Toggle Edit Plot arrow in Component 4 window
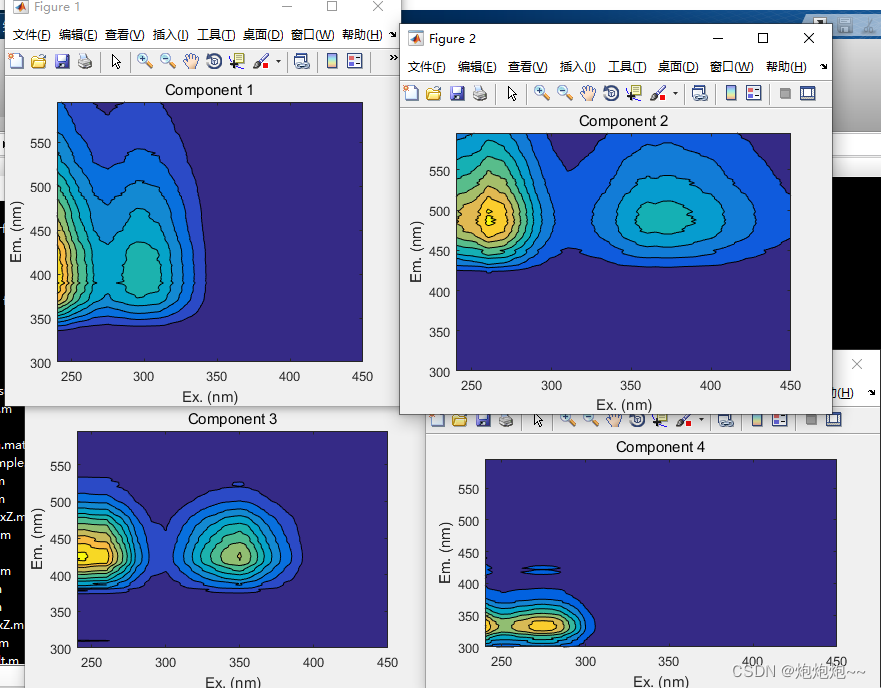This screenshot has width=881, height=688. (x=538, y=420)
